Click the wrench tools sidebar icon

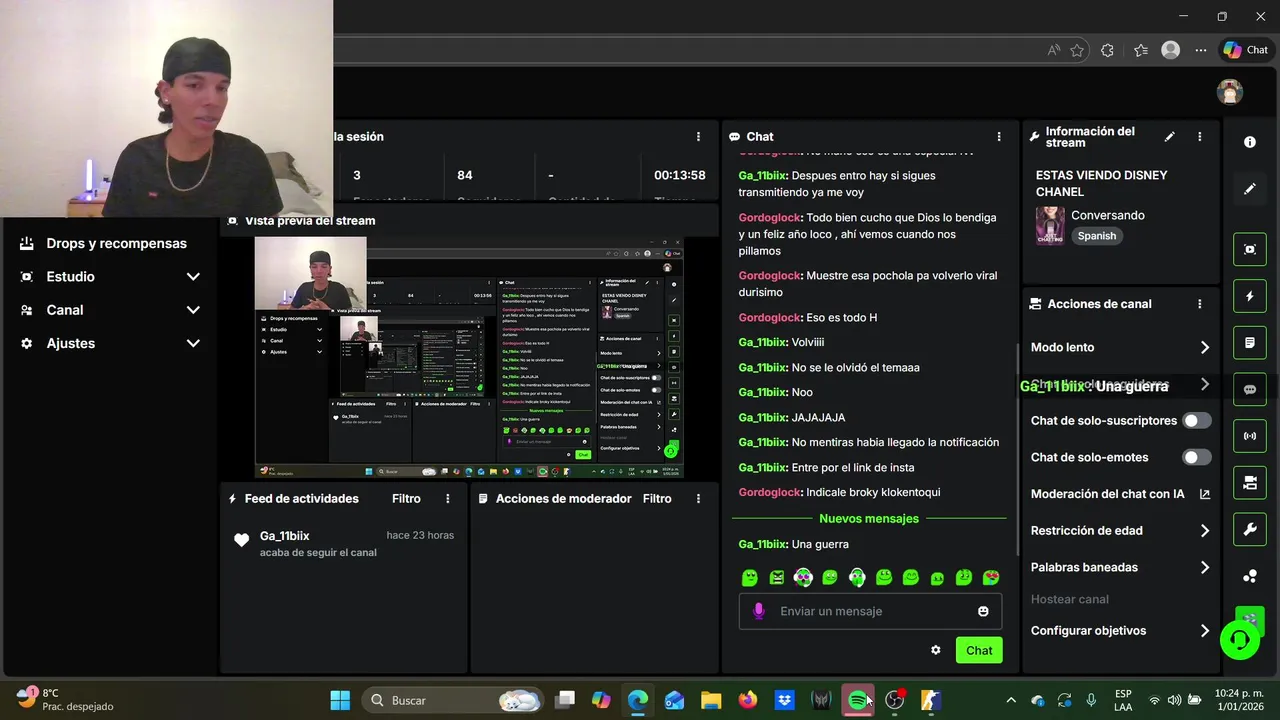click(x=1250, y=529)
